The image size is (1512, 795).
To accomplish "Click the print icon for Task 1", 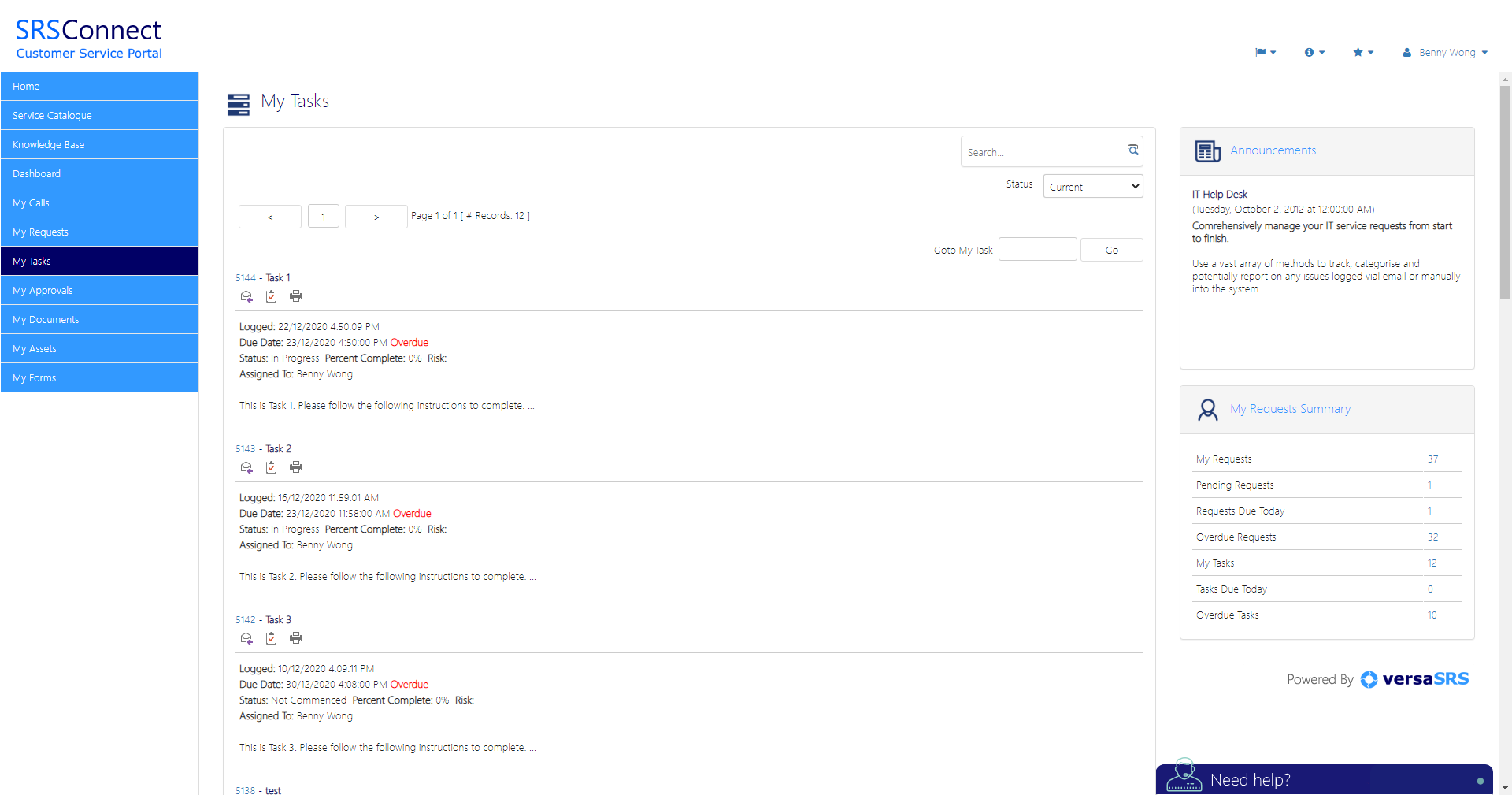I will coord(296,296).
